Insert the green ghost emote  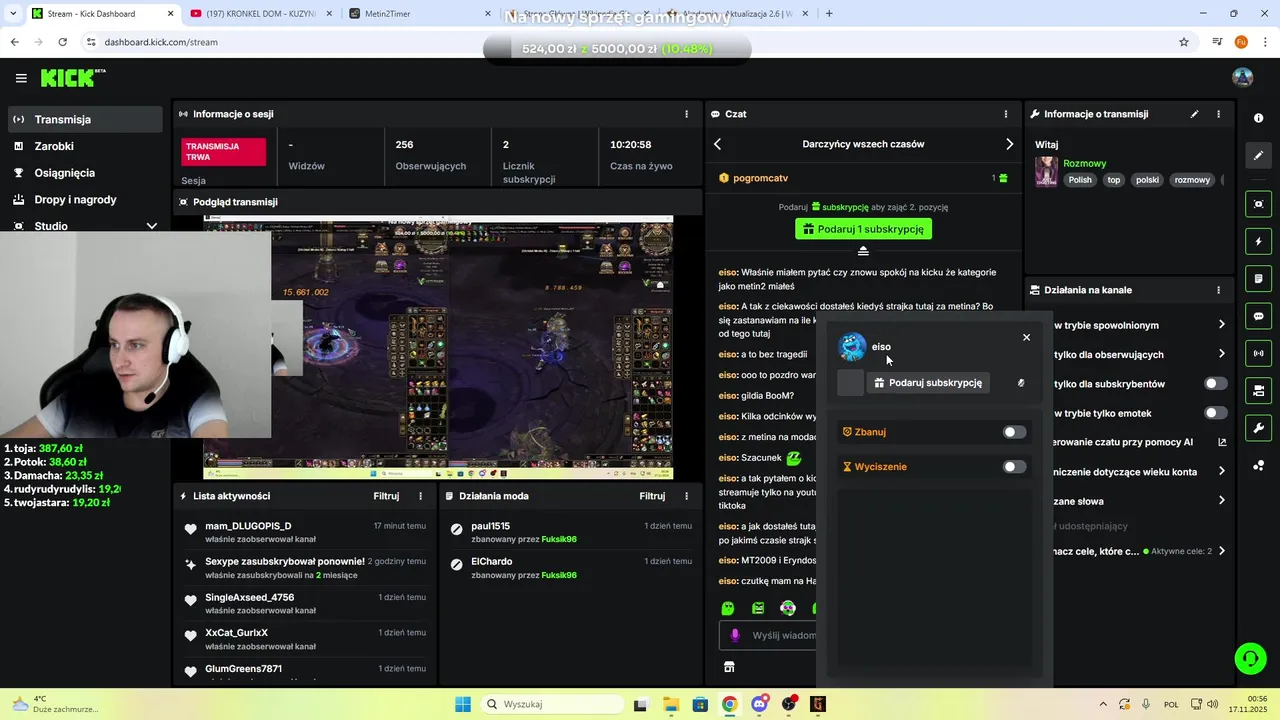pyautogui.click(x=728, y=608)
